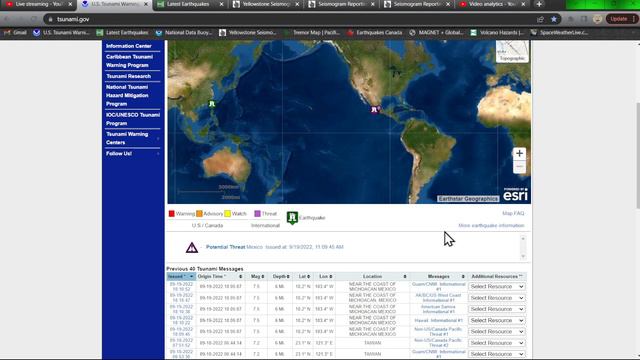Image resolution: width=640 pixels, height=360 pixels.
Task: Open U.S. Tsunami Warning bookmark
Action: coord(61,33)
